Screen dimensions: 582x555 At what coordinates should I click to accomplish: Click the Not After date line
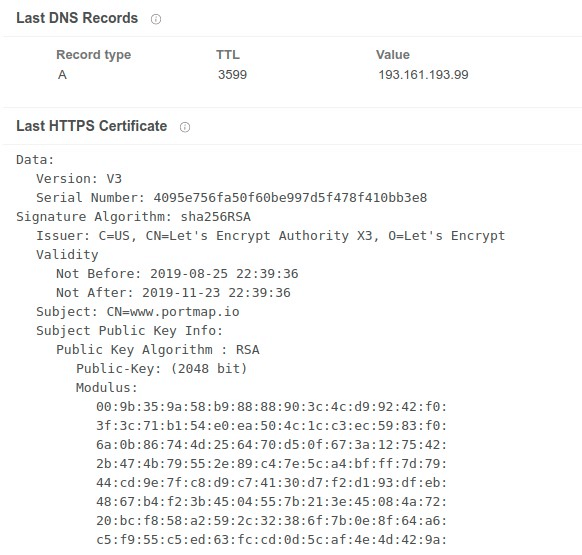[173, 293]
